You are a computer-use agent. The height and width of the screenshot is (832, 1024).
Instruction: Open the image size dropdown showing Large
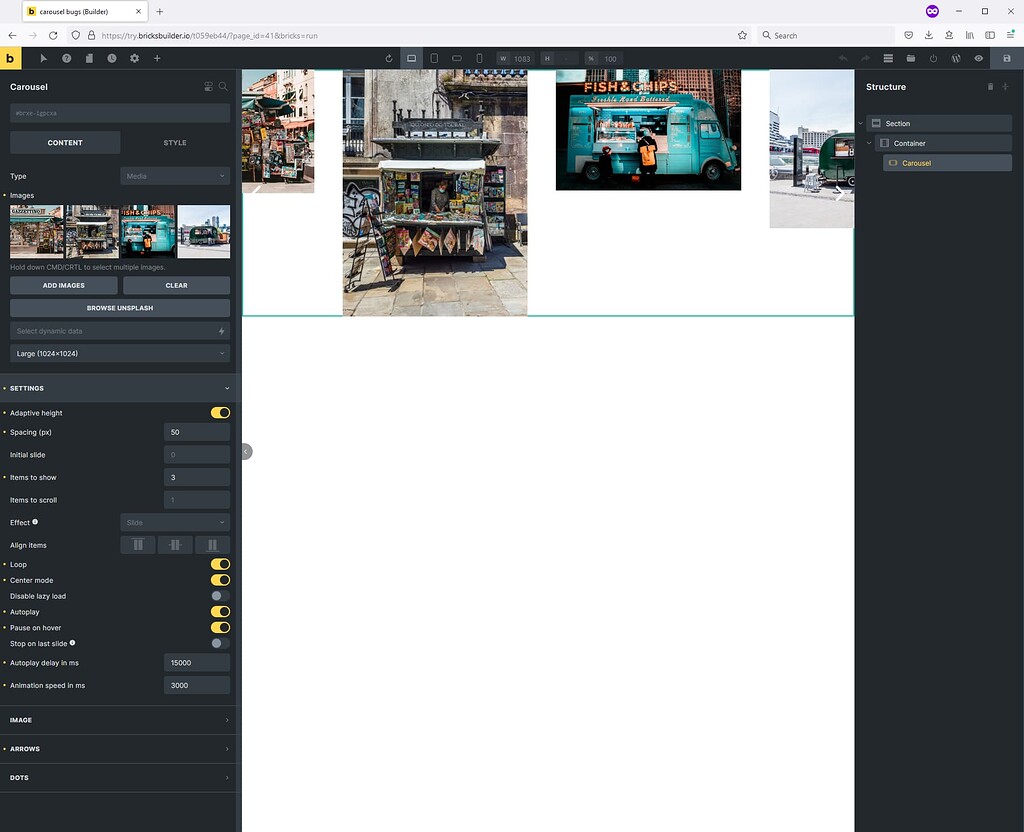click(x=119, y=353)
